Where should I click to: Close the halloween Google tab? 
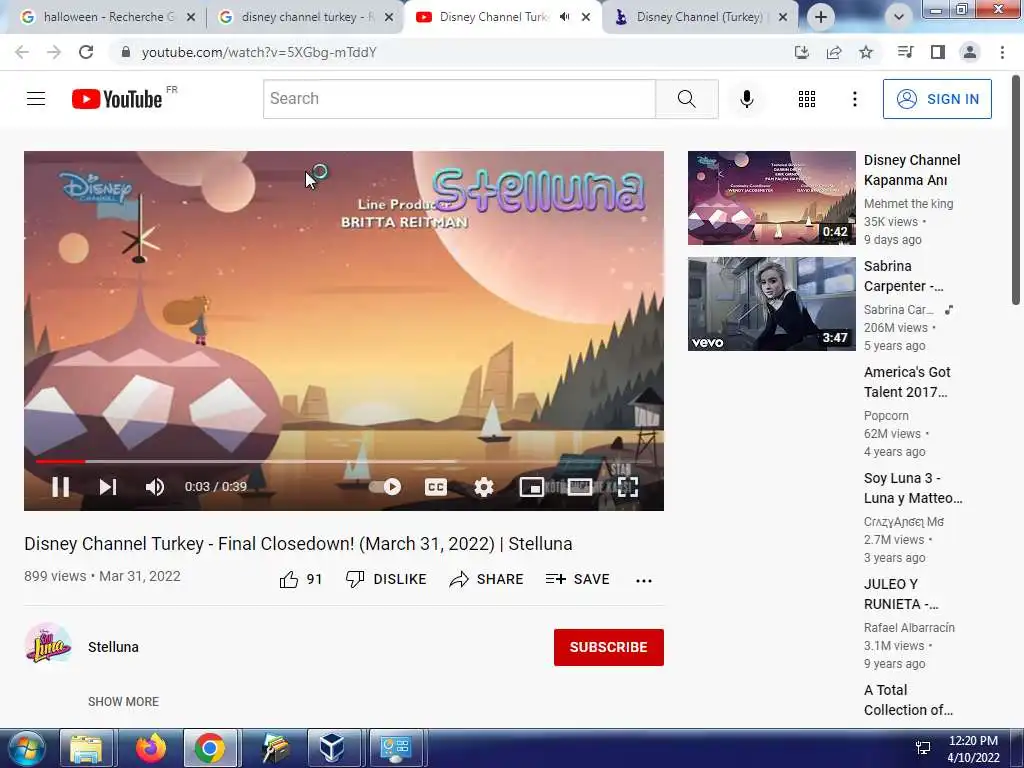point(191,17)
